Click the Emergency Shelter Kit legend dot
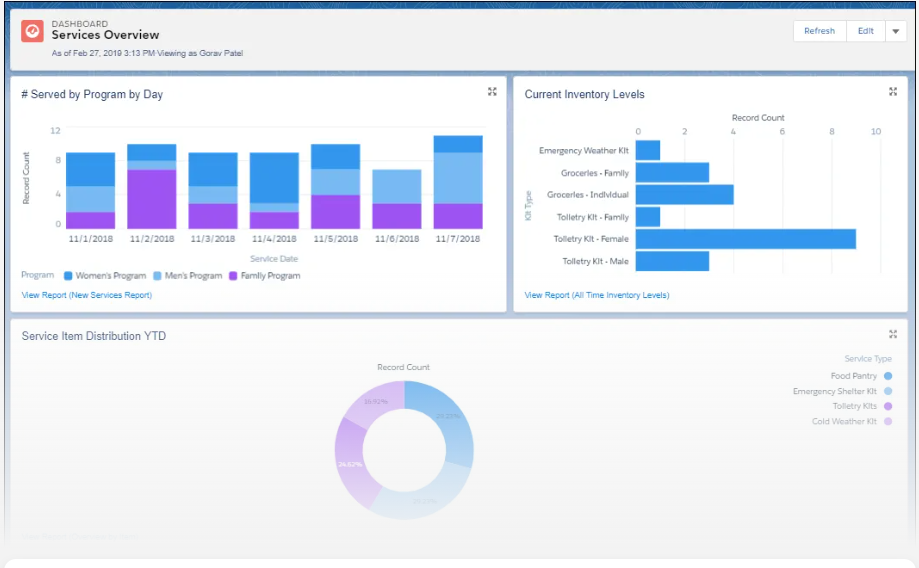The height and width of the screenshot is (568, 919). 888,391
